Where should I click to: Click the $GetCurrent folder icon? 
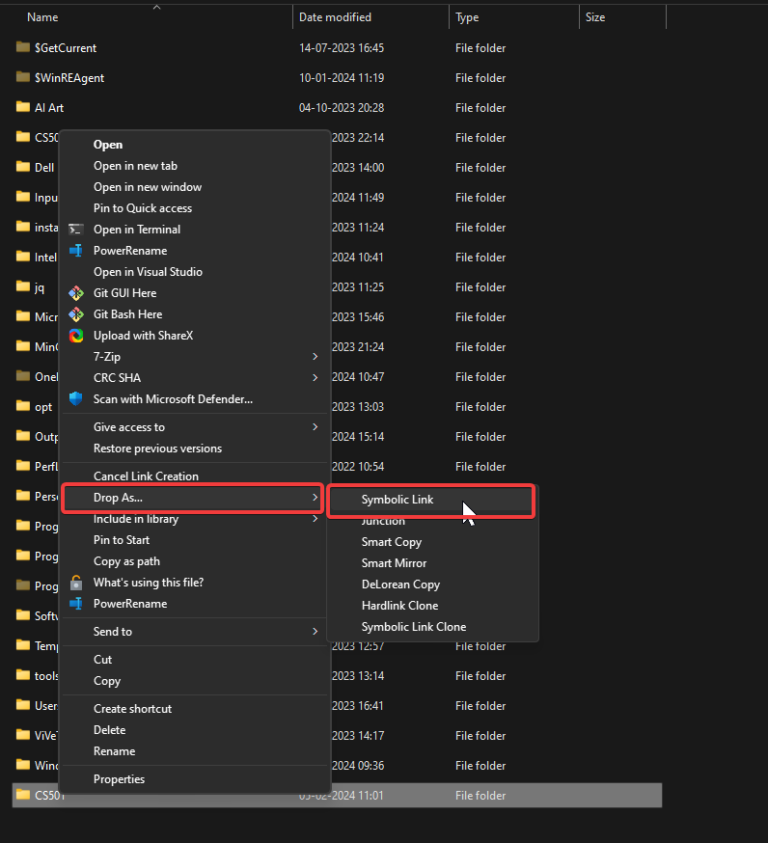pyautogui.click(x=23, y=47)
